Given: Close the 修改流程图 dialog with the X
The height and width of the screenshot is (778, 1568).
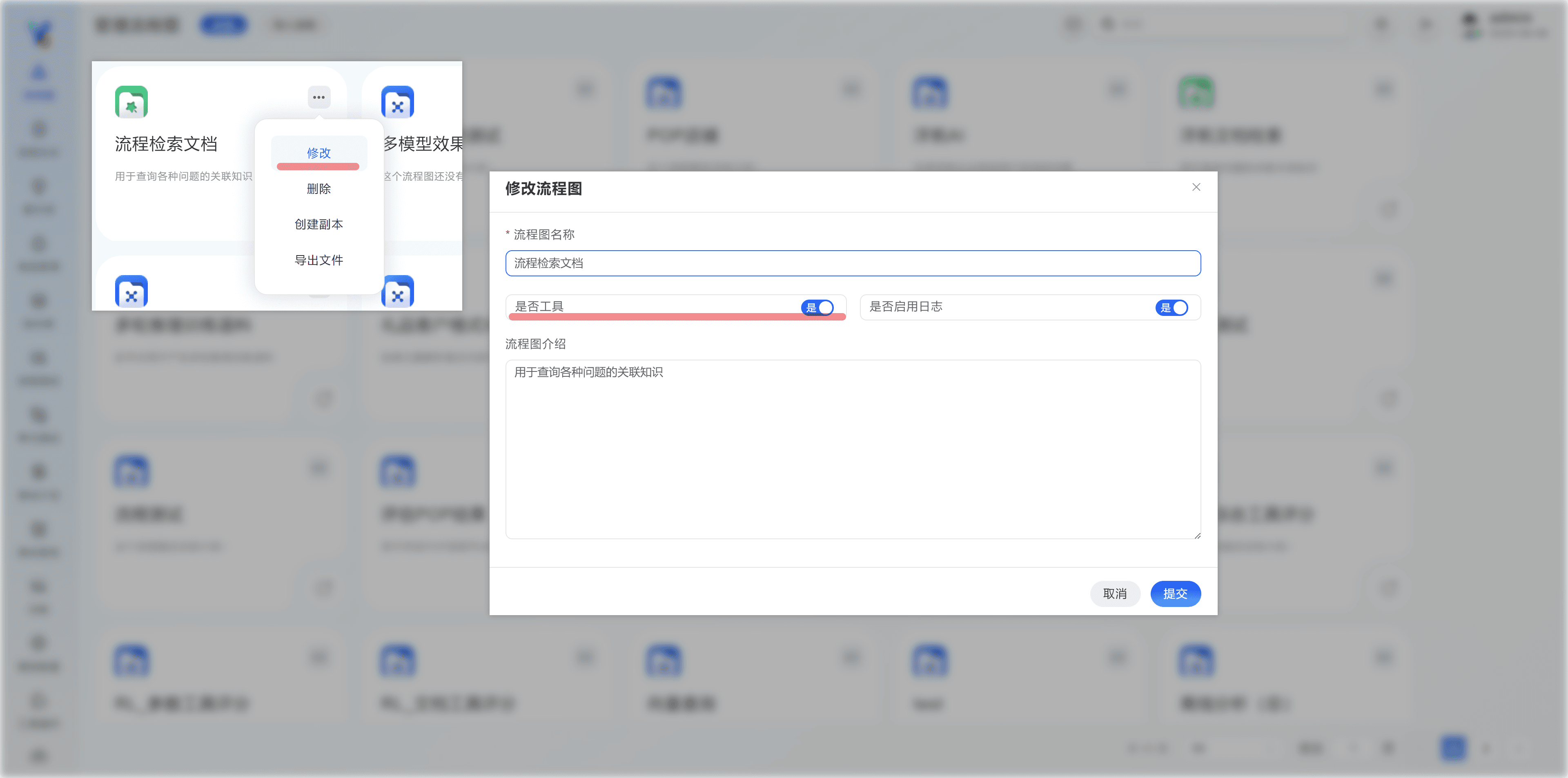Looking at the screenshot, I should coord(1196,187).
